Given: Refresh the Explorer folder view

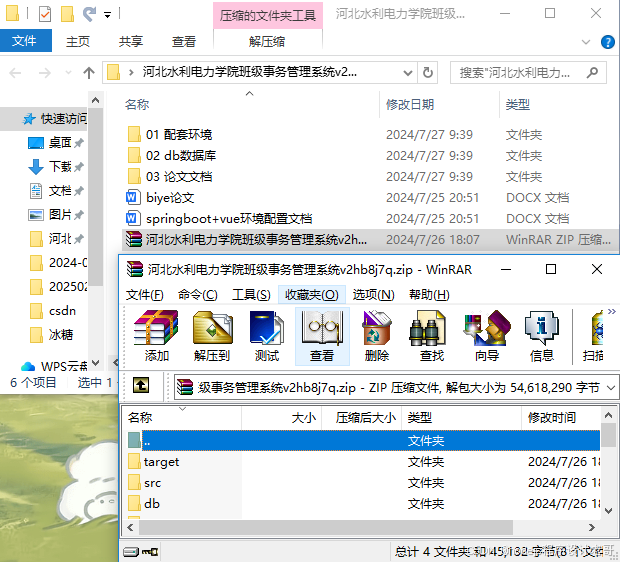Looking at the screenshot, I should tap(428, 73).
